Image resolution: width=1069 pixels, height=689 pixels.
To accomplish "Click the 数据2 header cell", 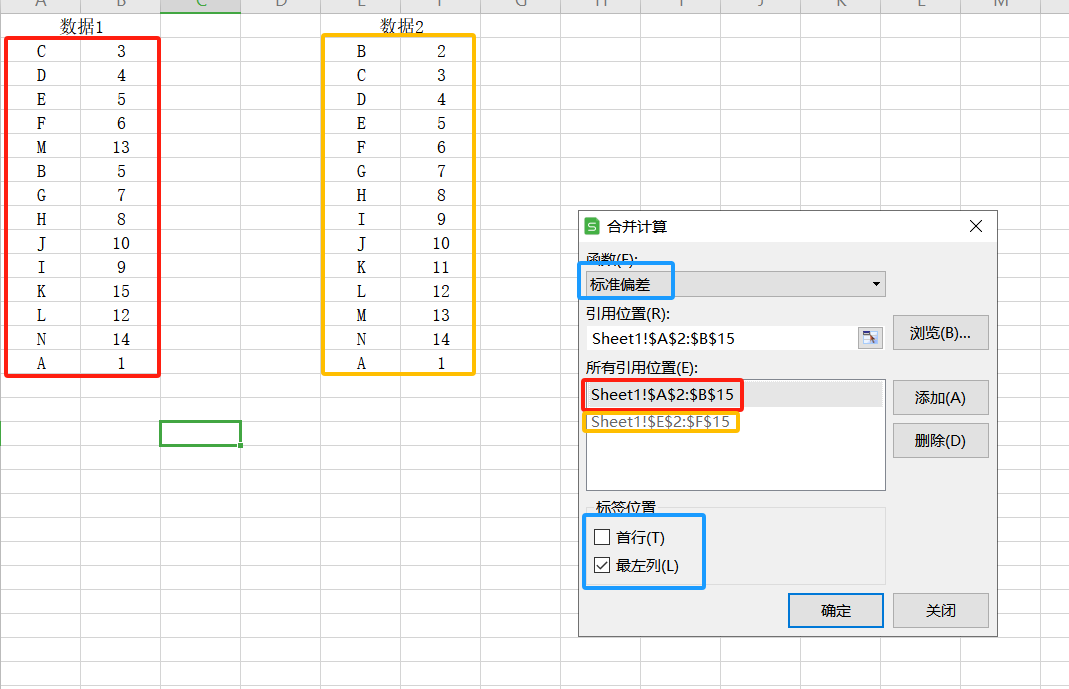I will (x=402, y=26).
